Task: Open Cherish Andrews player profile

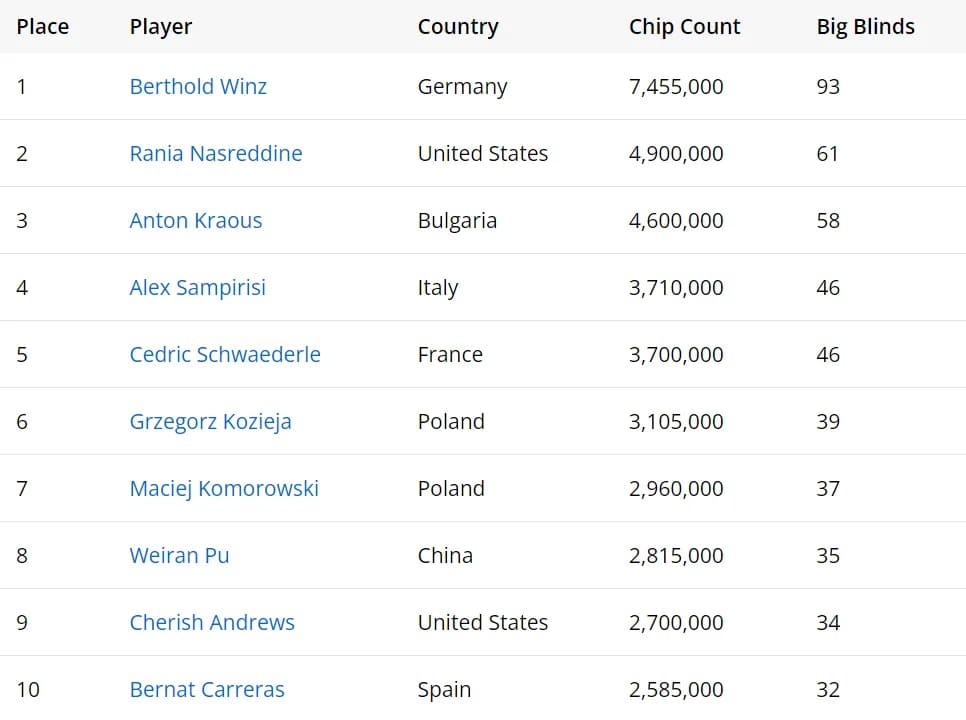Action: (x=212, y=623)
